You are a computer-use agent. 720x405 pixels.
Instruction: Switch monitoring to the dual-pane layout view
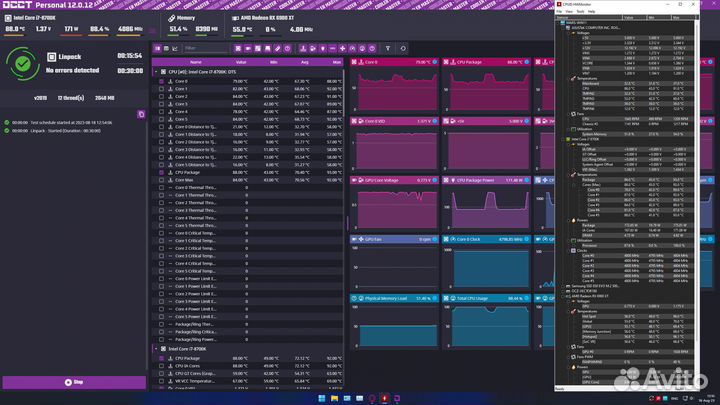158,48
